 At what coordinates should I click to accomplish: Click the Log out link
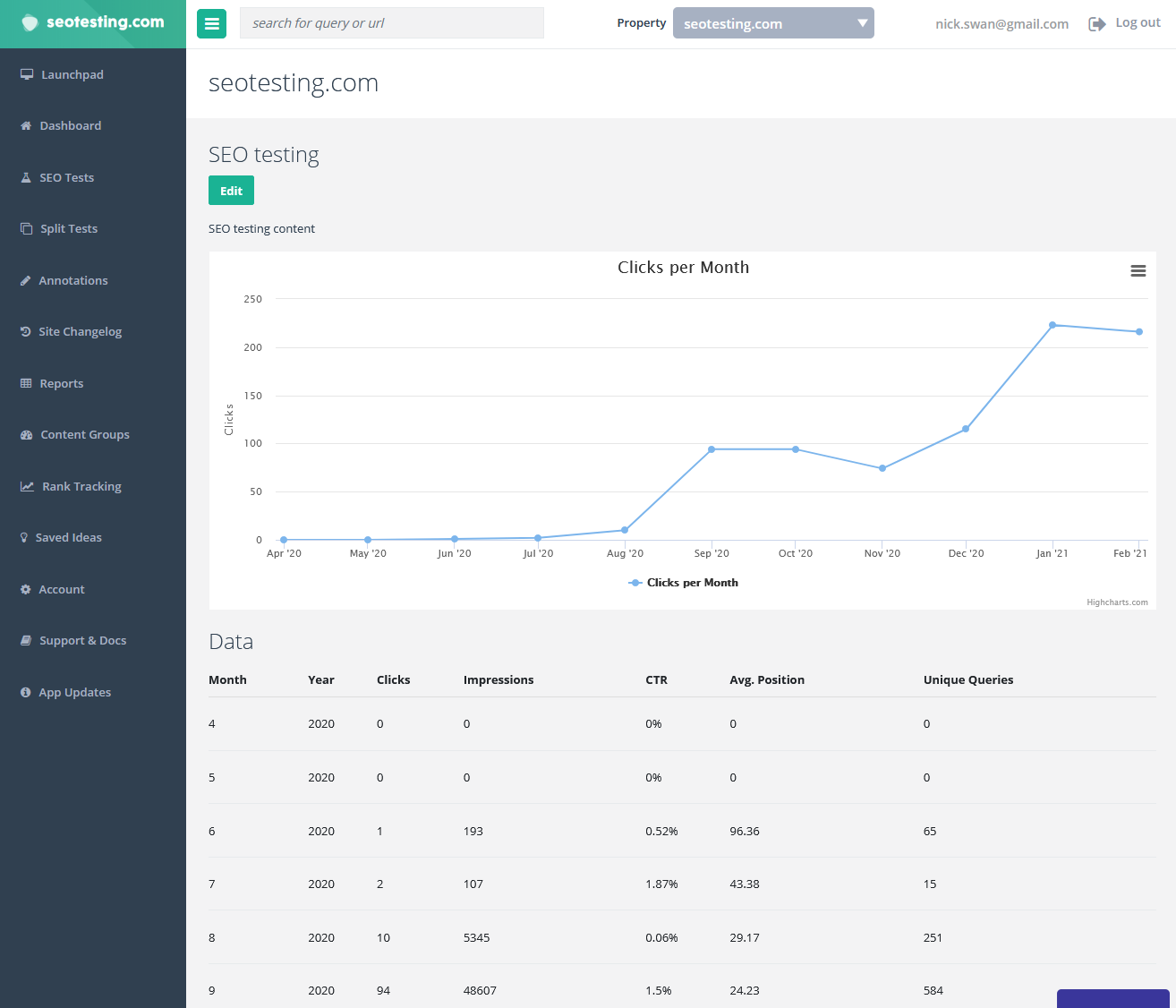[x=1138, y=22]
